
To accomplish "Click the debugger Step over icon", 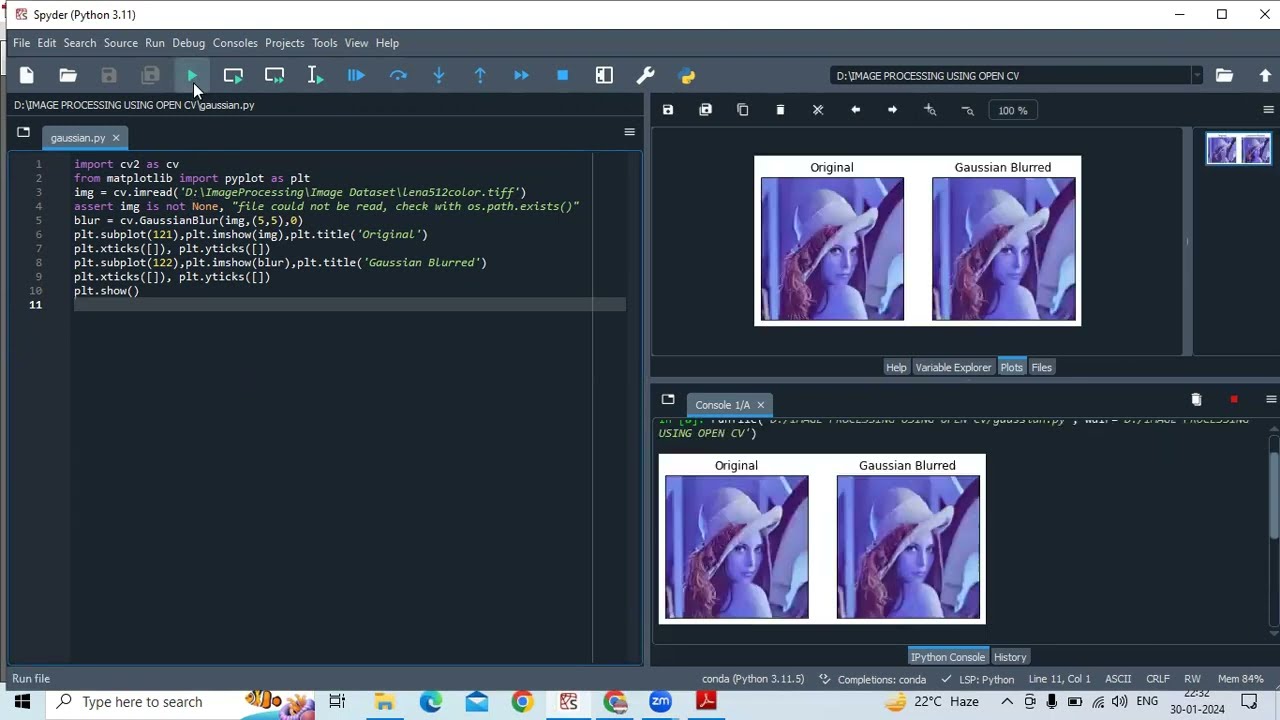I will pyautogui.click(x=398, y=75).
